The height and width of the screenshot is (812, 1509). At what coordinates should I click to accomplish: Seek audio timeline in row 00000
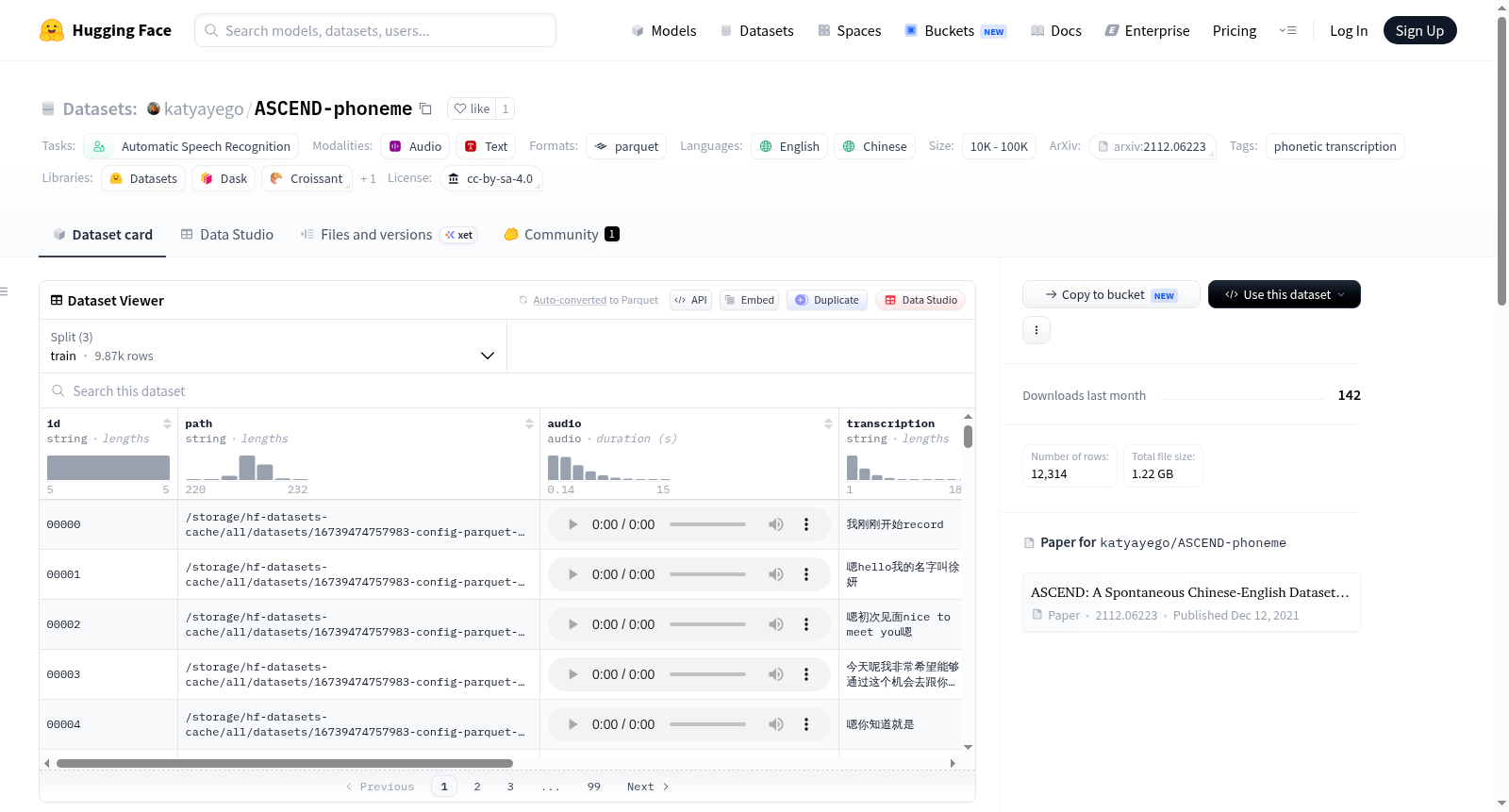pyautogui.click(x=707, y=524)
